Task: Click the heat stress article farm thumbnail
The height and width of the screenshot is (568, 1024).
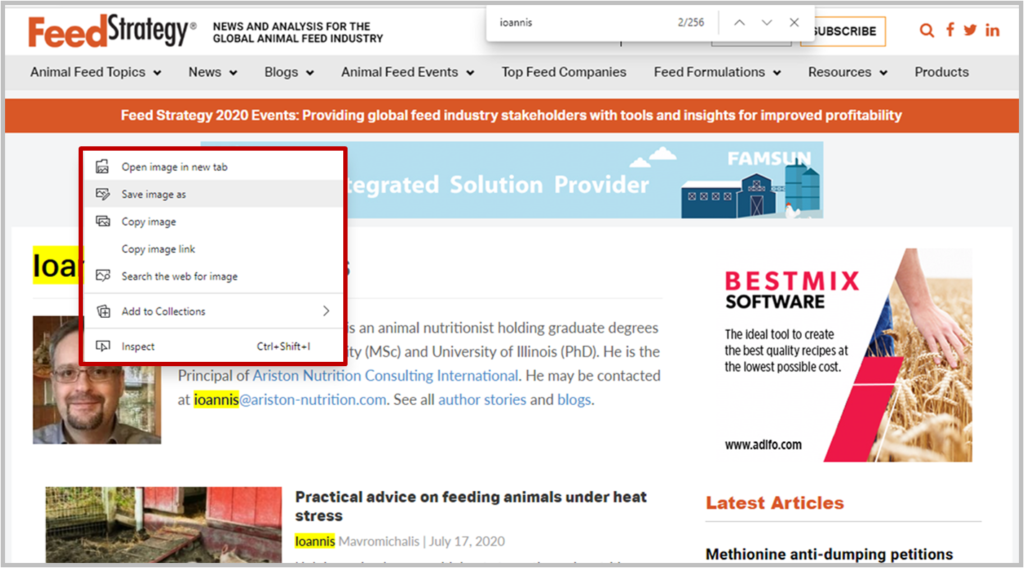Action: point(163,524)
